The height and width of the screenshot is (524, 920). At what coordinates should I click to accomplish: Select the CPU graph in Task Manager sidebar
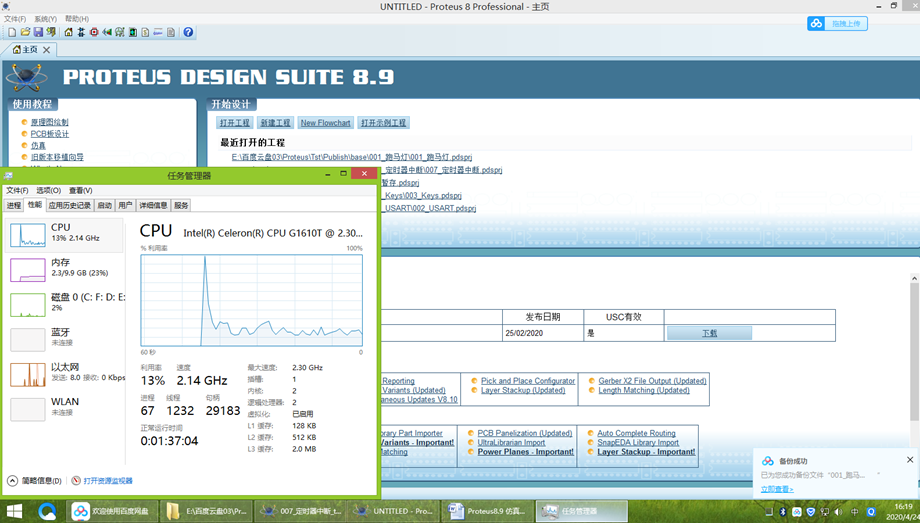[64, 235]
